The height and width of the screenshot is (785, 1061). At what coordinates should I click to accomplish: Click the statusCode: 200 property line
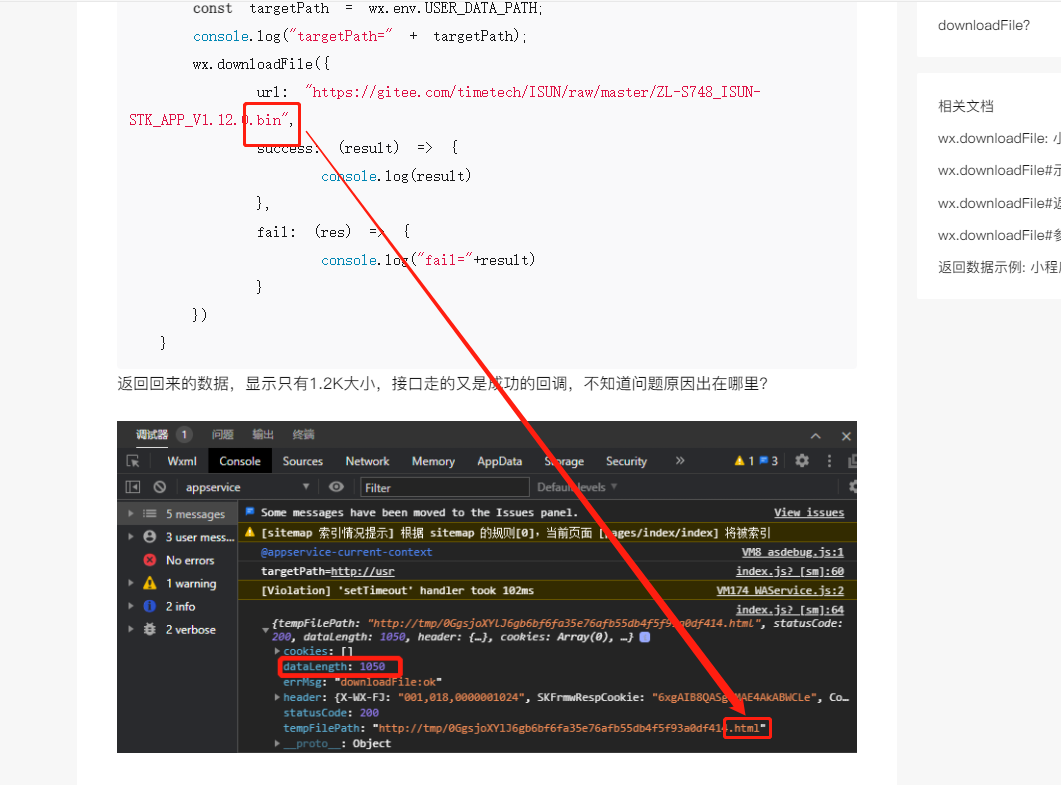point(331,713)
